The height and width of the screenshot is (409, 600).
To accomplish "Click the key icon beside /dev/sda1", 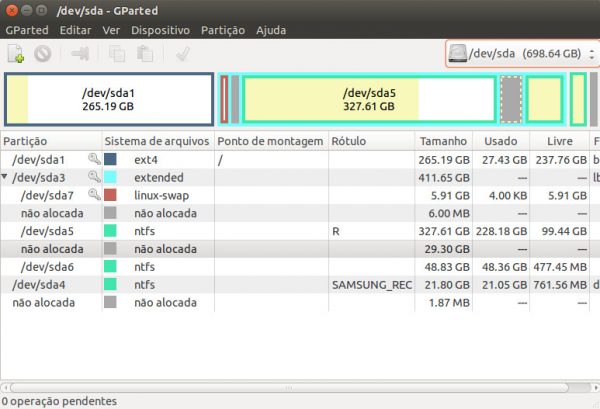I will [94, 159].
